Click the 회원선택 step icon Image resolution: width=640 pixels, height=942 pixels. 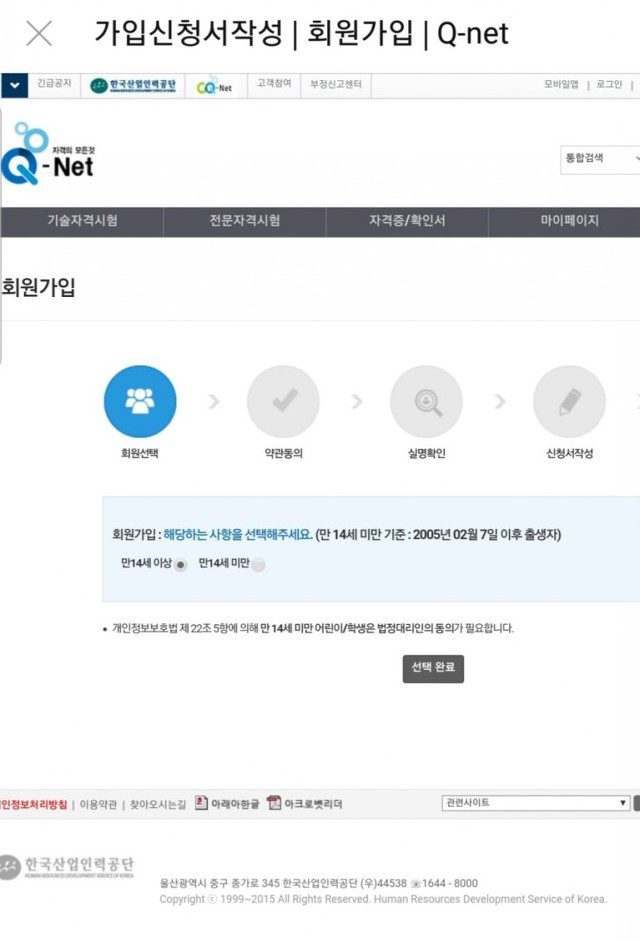point(140,402)
